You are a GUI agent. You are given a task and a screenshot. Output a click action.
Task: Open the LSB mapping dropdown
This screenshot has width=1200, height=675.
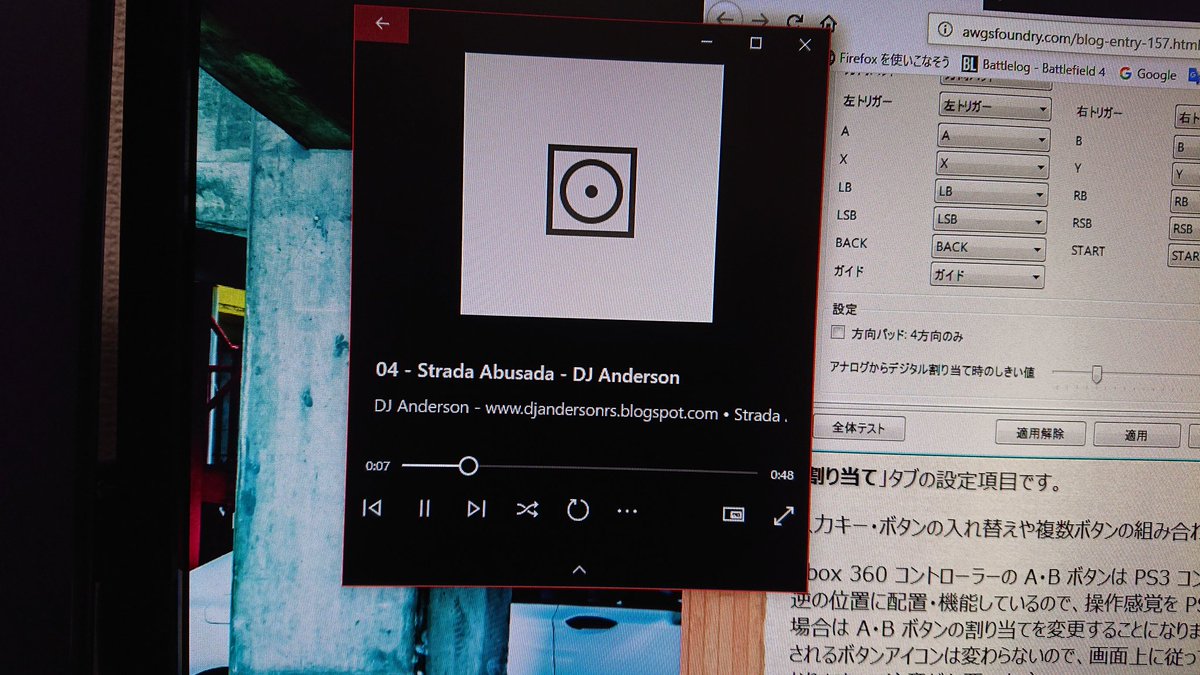click(x=989, y=219)
